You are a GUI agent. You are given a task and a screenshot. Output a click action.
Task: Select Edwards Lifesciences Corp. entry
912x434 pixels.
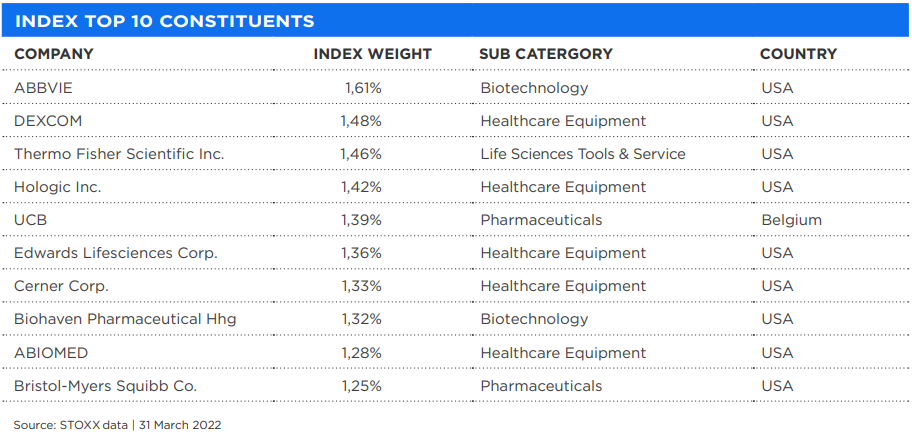[115, 253]
